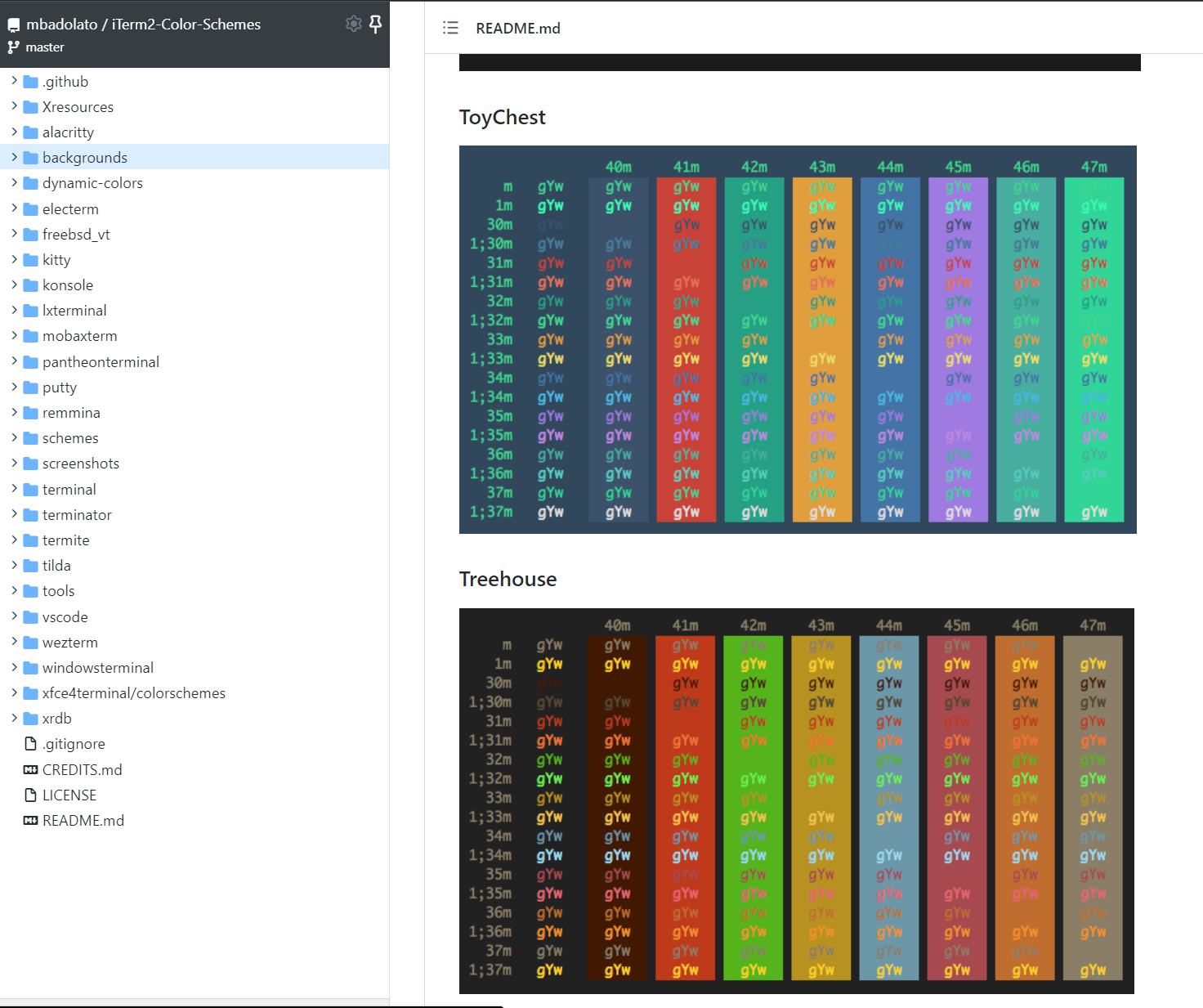Click the ToyChest heading
The image size is (1203, 1008).
pyautogui.click(x=503, y=117)
